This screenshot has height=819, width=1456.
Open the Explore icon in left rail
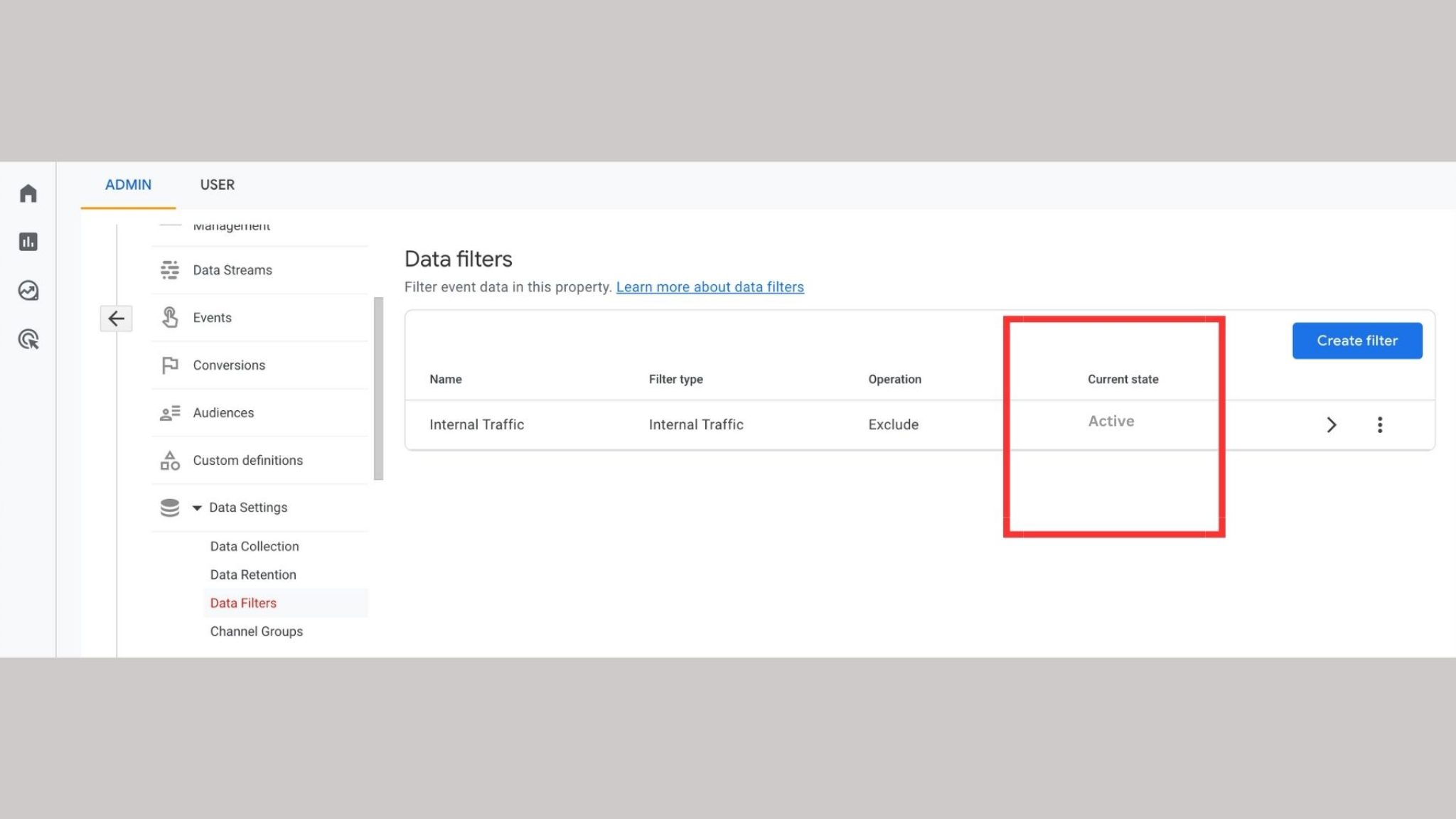(28, 291)
